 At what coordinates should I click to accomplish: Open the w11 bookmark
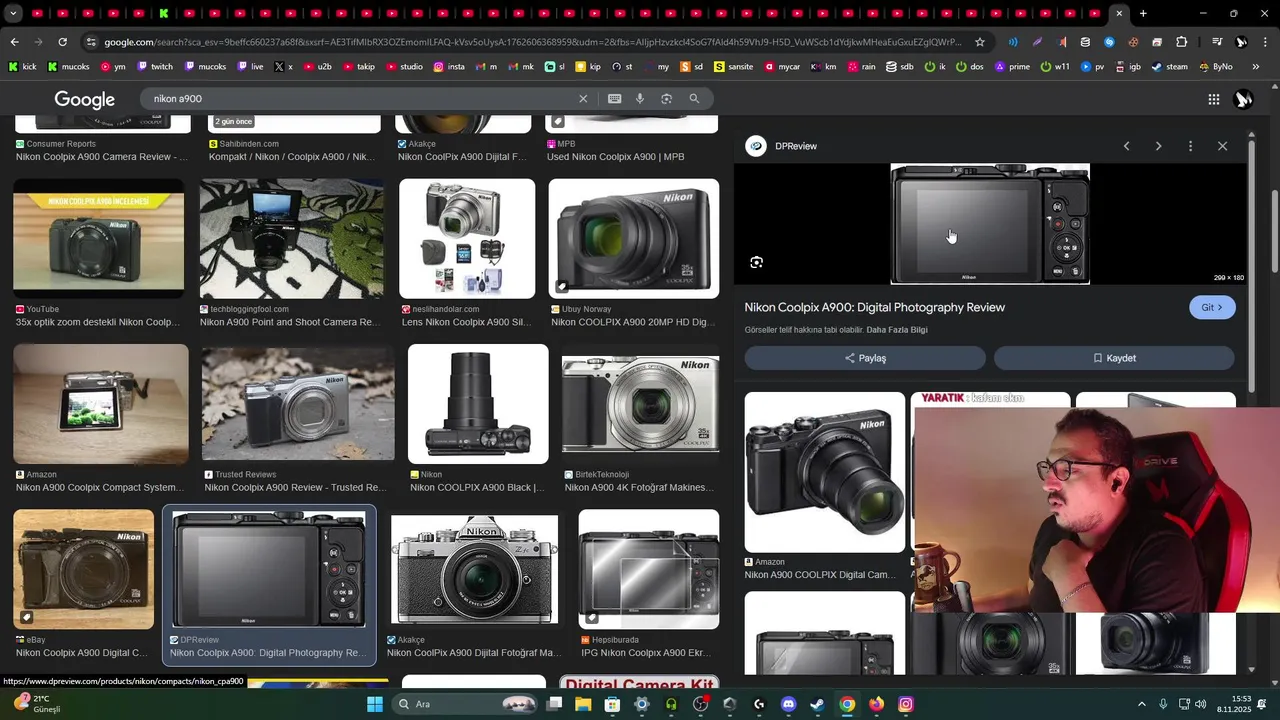tap(1055, 67)
